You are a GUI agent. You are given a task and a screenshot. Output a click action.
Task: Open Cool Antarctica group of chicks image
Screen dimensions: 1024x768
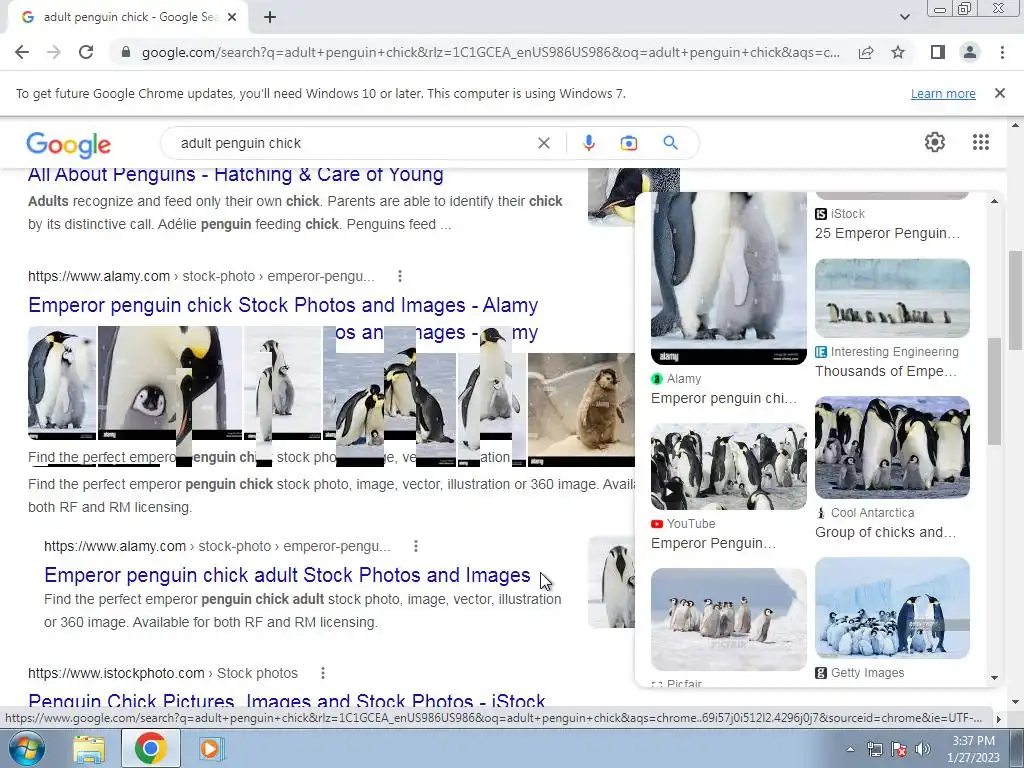click(892, 447)
